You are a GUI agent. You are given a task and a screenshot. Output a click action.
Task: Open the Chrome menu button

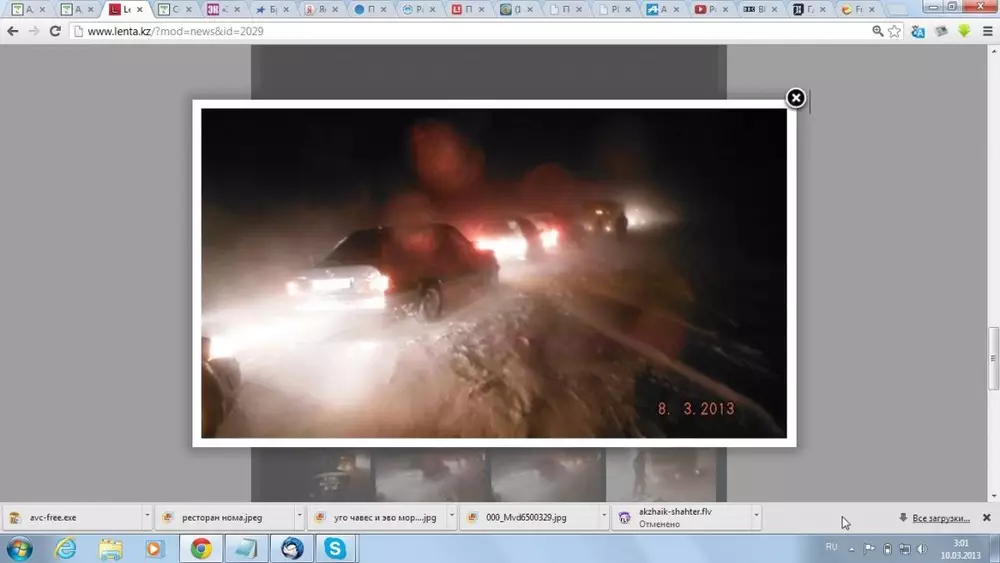pos(987,31)
